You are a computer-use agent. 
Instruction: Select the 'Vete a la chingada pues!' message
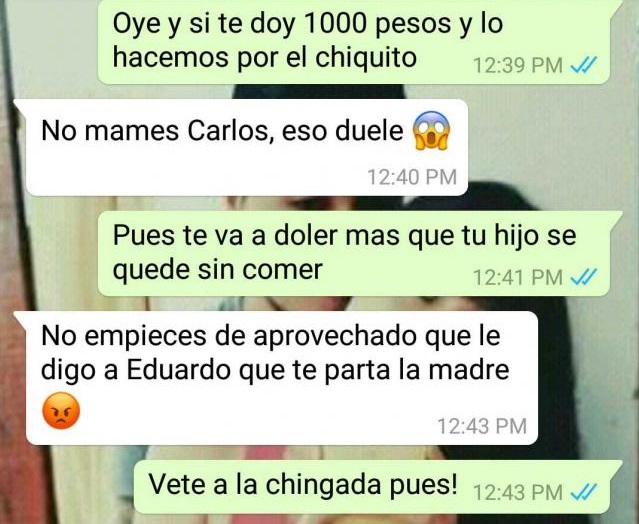click(x=378, y=487)
